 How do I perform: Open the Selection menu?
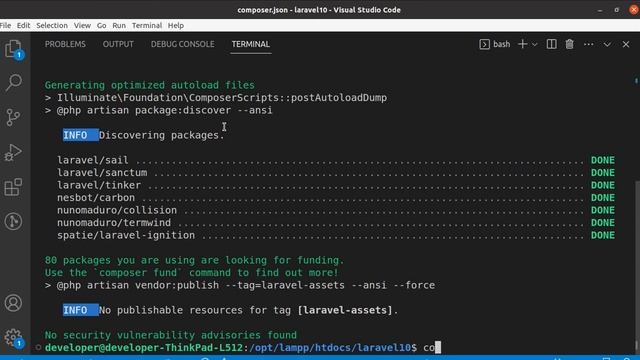[x=52, y=25]
